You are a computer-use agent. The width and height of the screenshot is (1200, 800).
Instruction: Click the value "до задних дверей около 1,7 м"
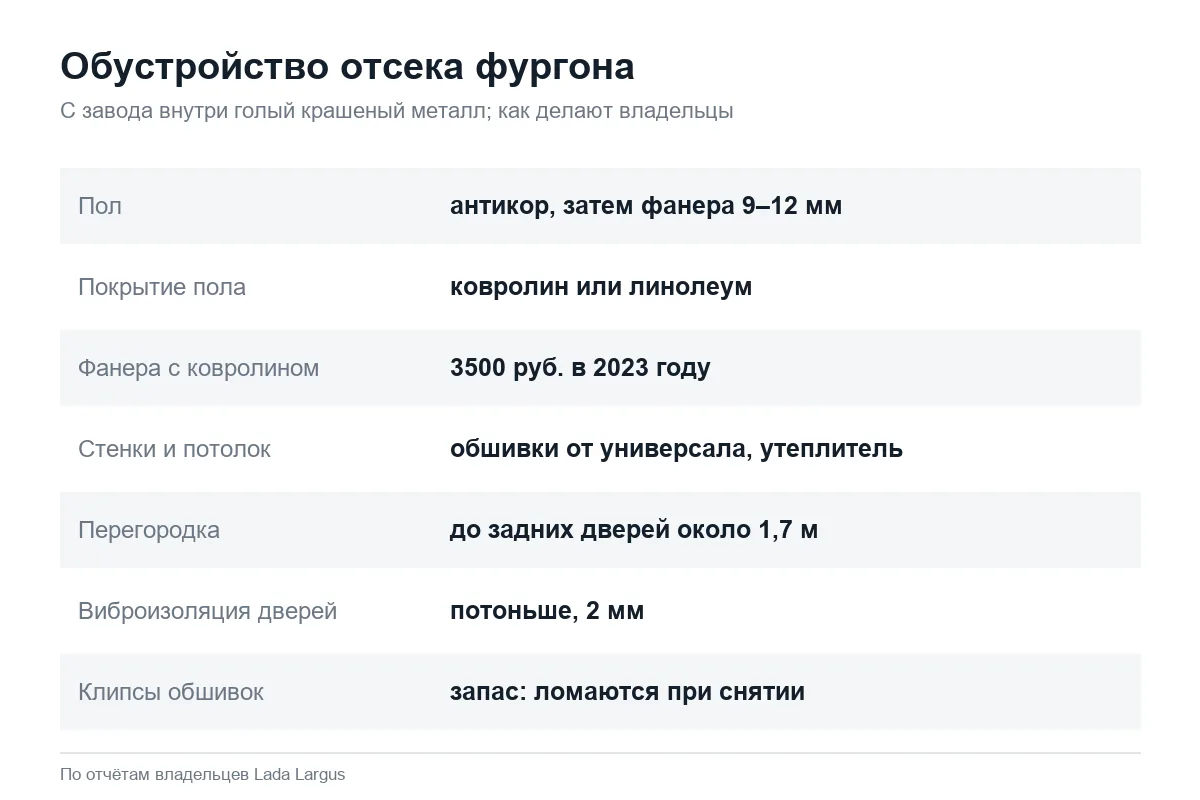tap(634, 530)
